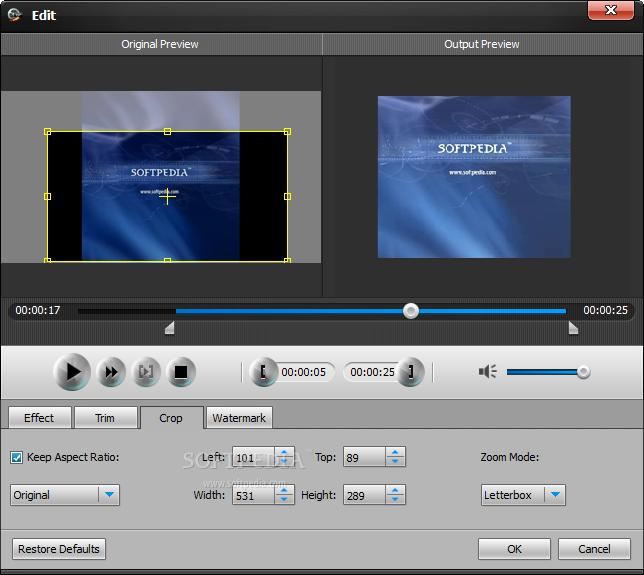
Task: Click the right-middle crop handle
Action: click(288, 197)
